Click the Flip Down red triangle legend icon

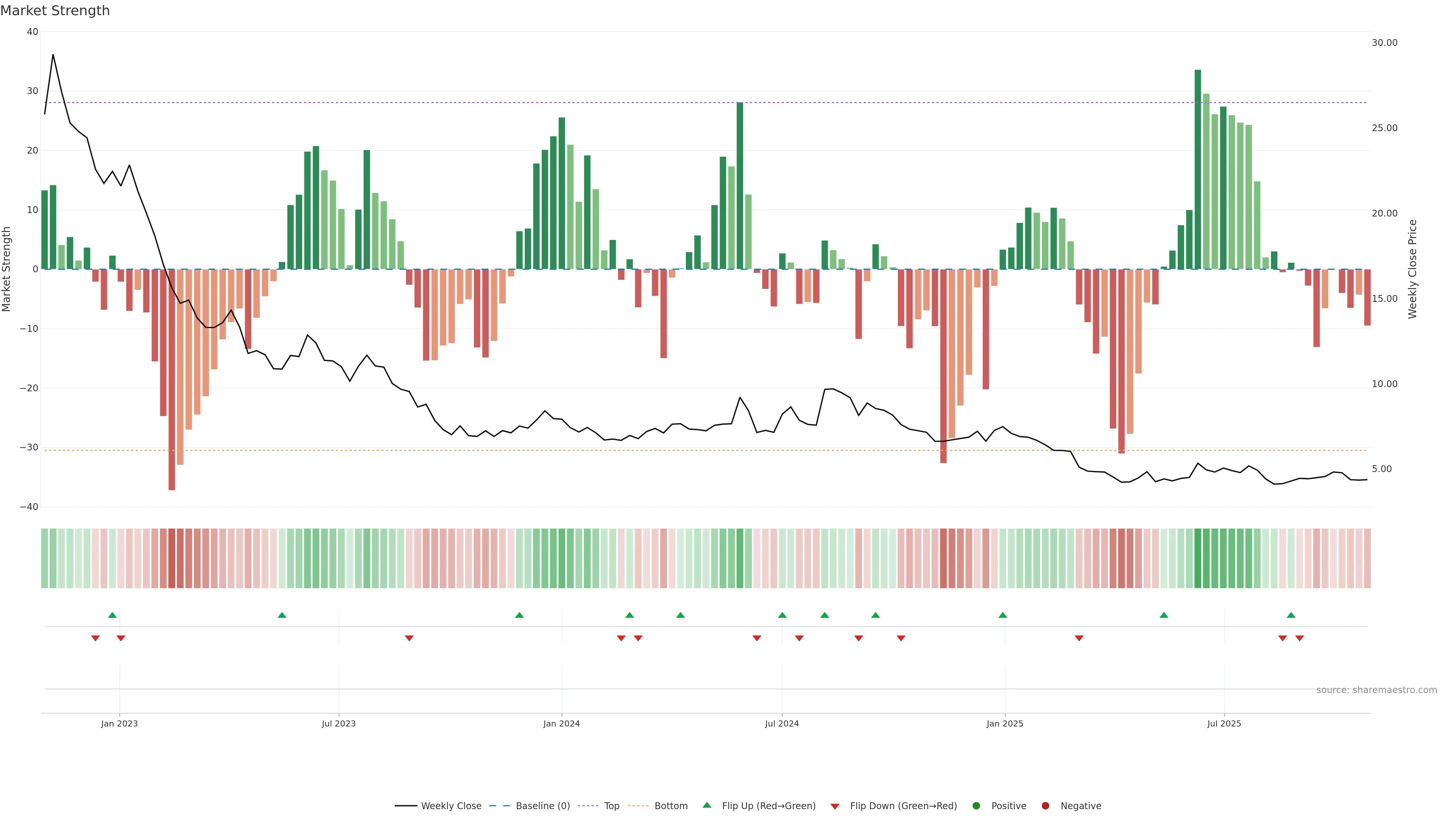835,806
